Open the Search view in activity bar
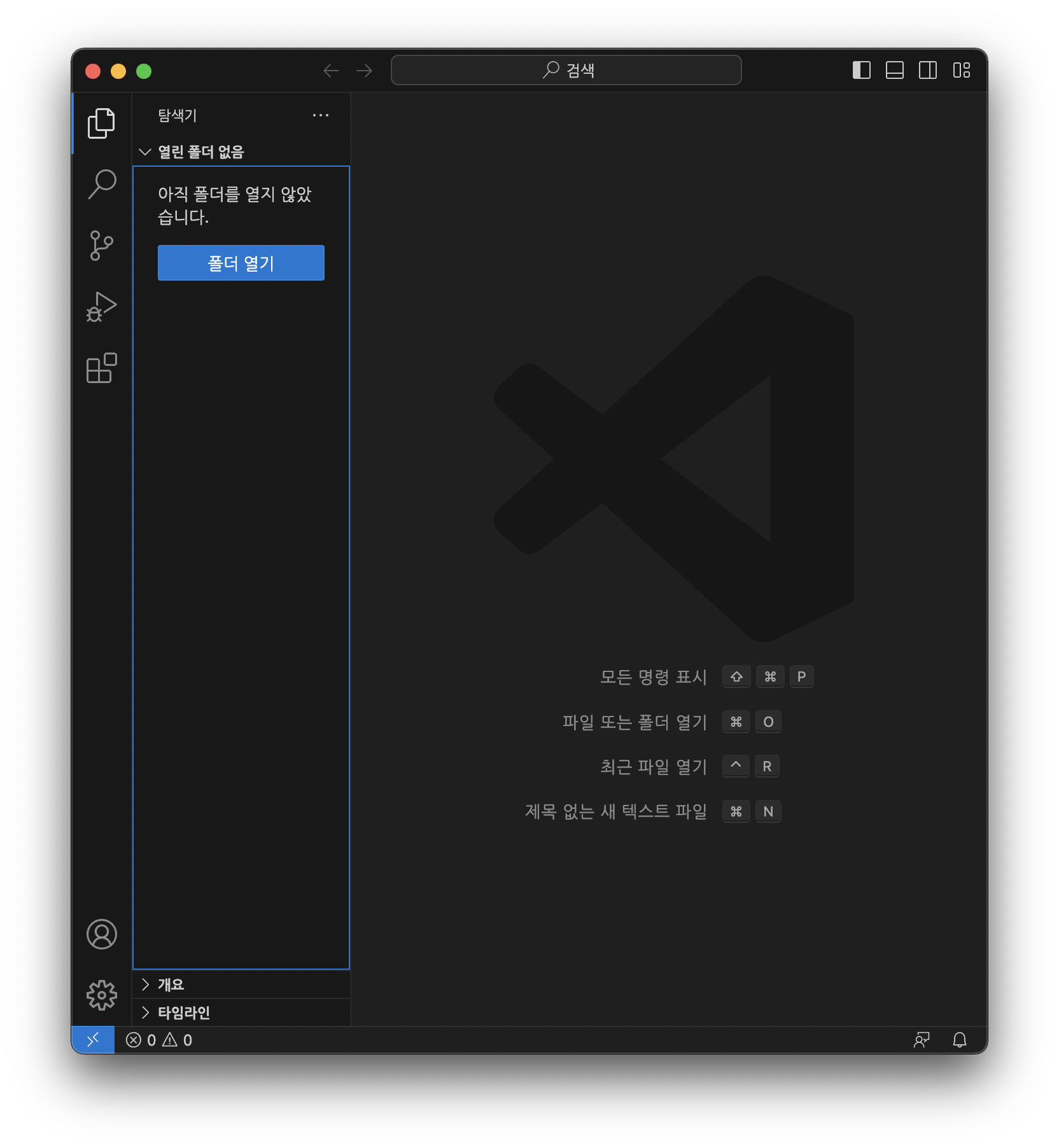 pos(101,185)
